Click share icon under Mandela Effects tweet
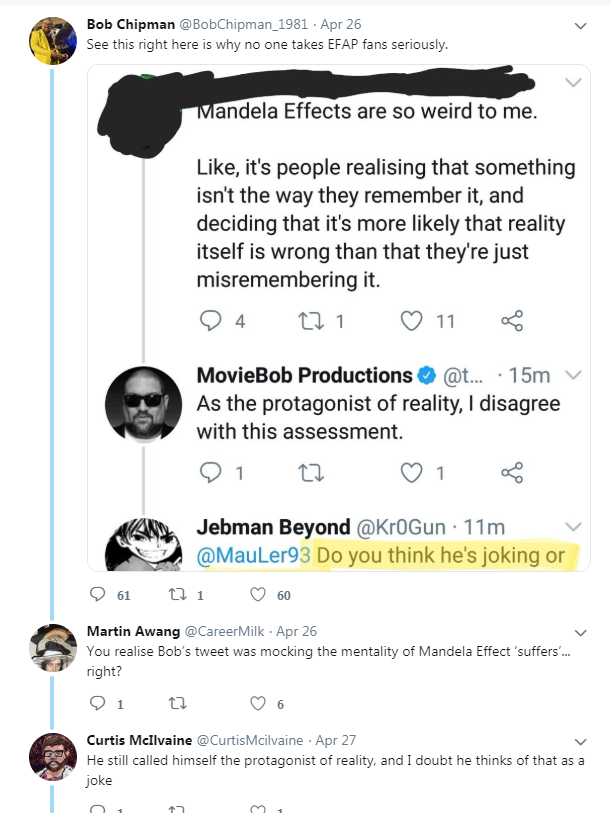 pyautogui.click(x=512, y=321)
